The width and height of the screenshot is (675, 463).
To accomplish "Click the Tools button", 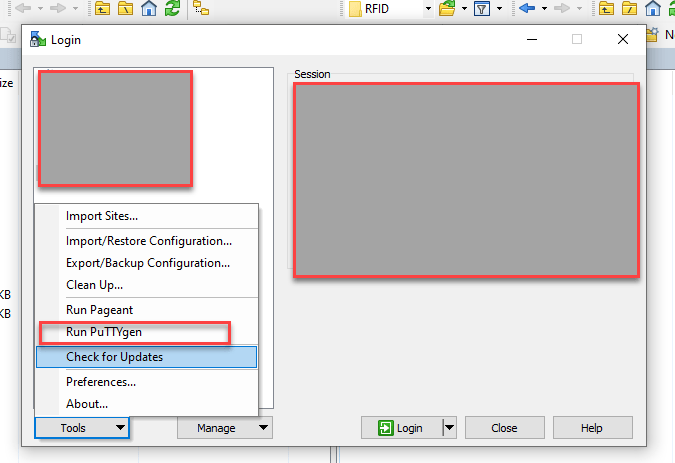I will click(82, 428).
